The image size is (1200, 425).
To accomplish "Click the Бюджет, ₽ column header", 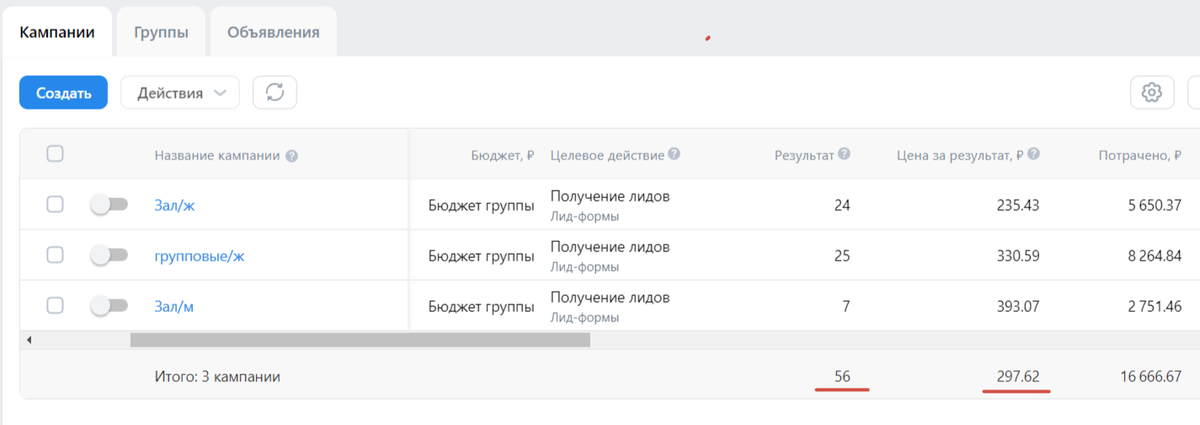I will point(502,155).
